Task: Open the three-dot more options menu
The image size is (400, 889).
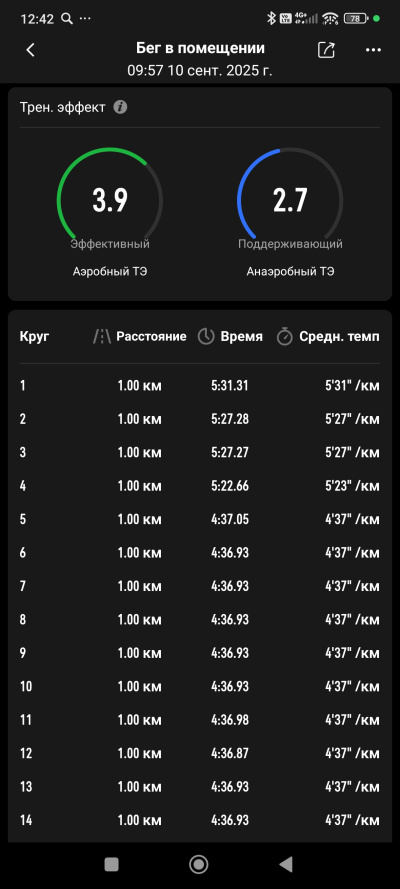Action: click(373, 50)
